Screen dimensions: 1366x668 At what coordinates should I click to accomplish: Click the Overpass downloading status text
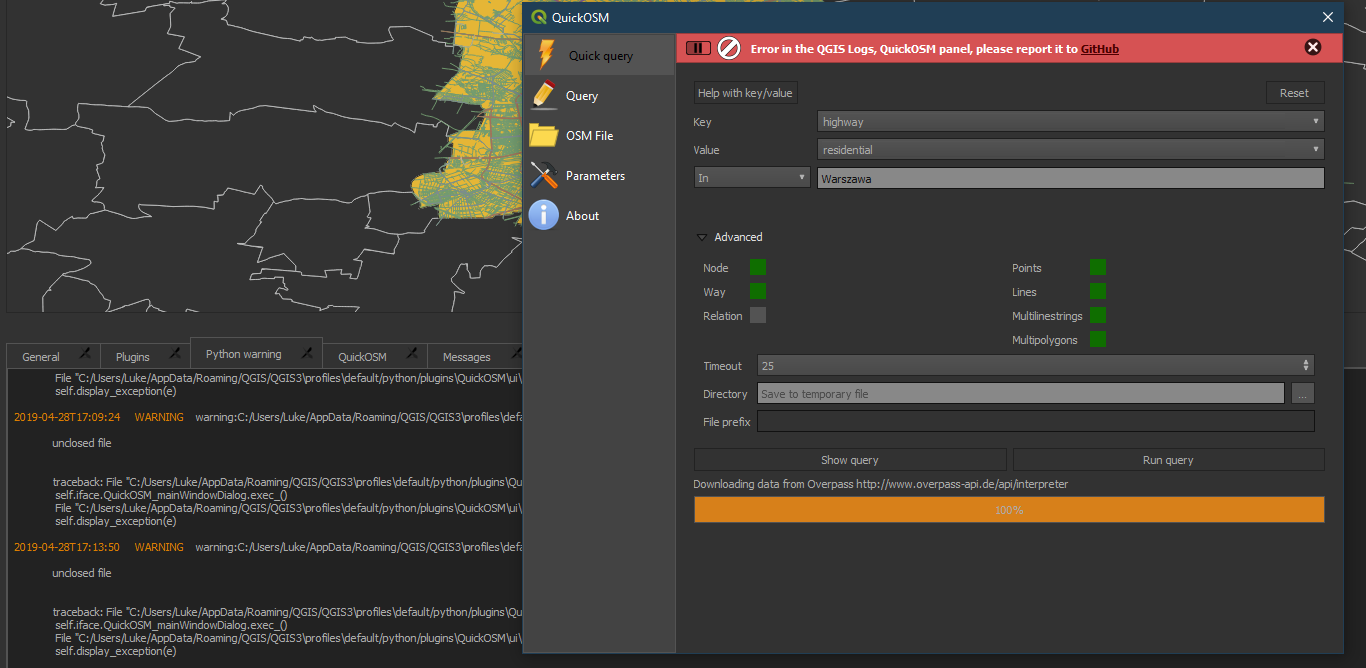[x=881, y=484]
